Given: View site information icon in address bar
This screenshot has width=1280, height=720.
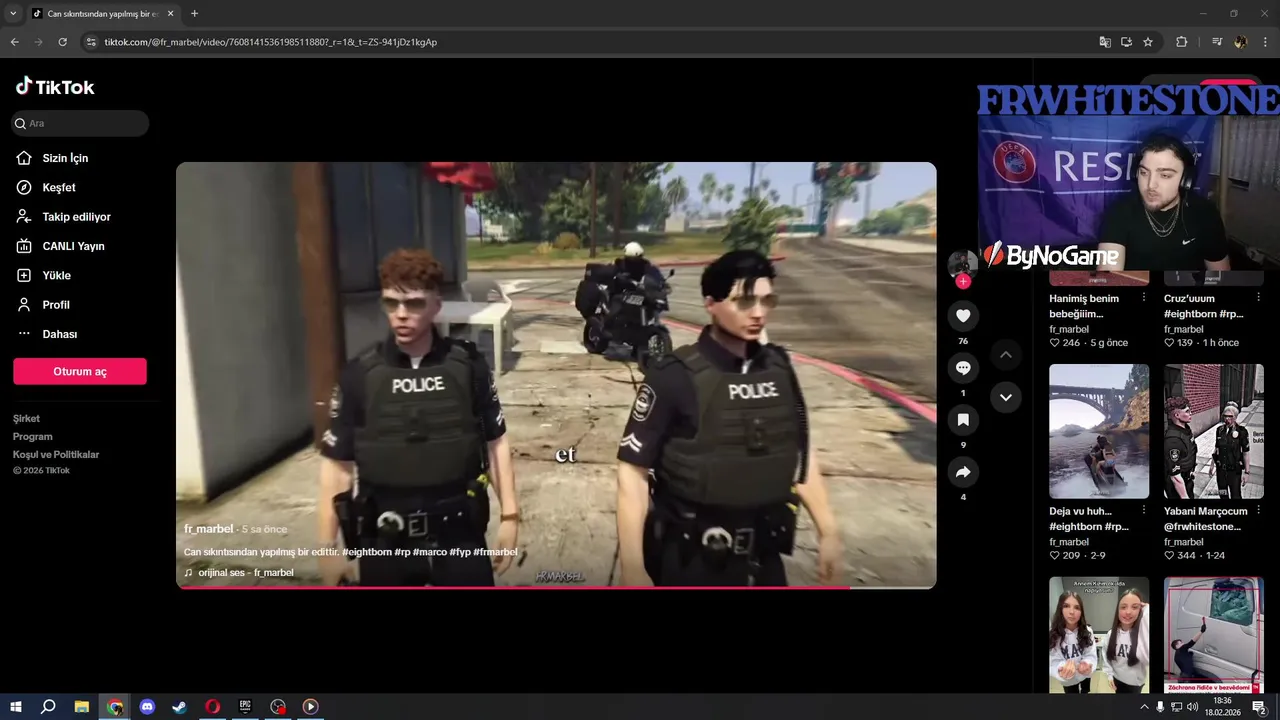Looking at the screenshot, I should (x=91, y=42).
